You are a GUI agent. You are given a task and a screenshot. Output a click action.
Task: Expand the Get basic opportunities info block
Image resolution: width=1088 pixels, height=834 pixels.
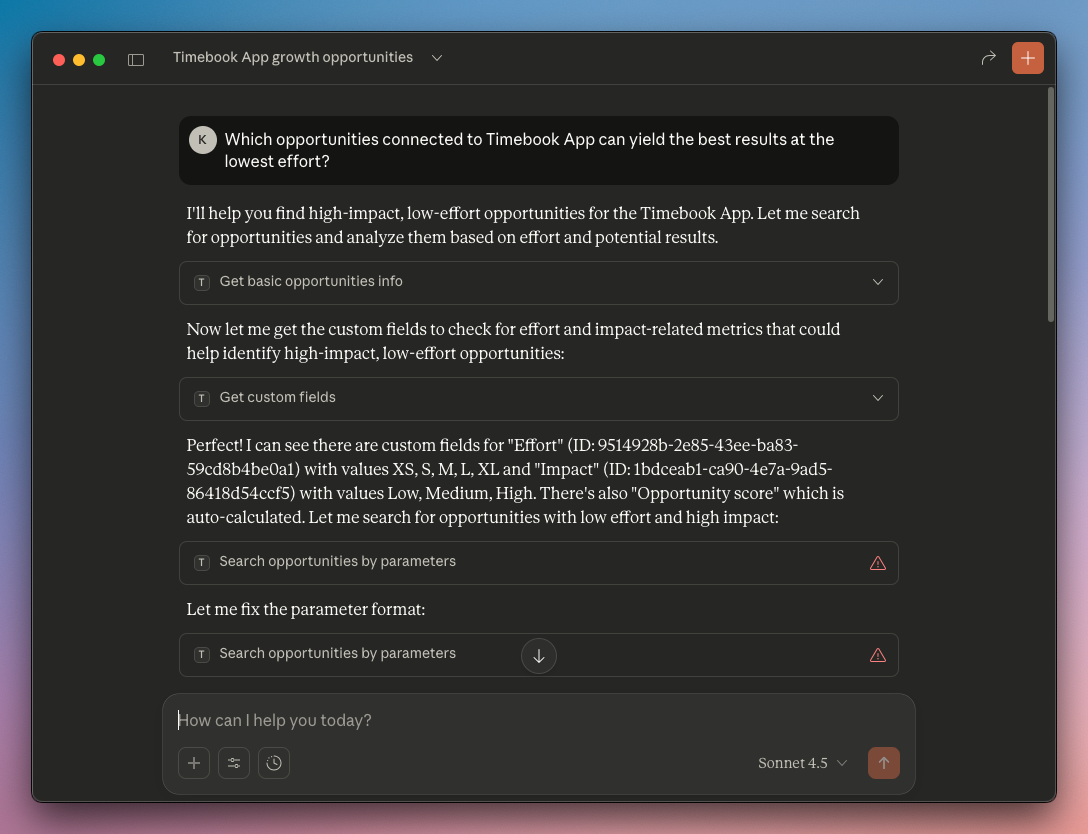click(538, 282)
